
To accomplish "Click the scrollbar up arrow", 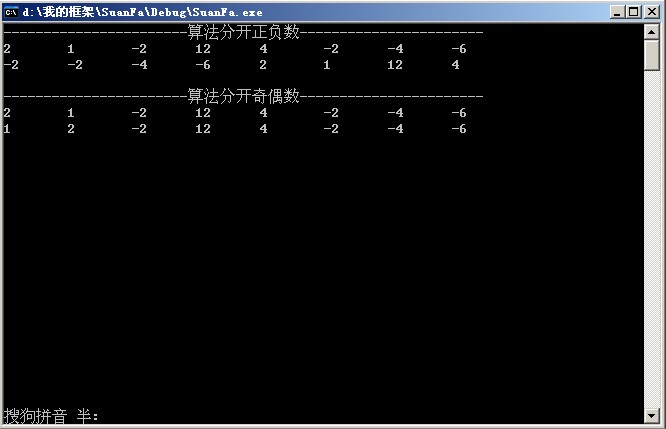I will pos(652,32).
